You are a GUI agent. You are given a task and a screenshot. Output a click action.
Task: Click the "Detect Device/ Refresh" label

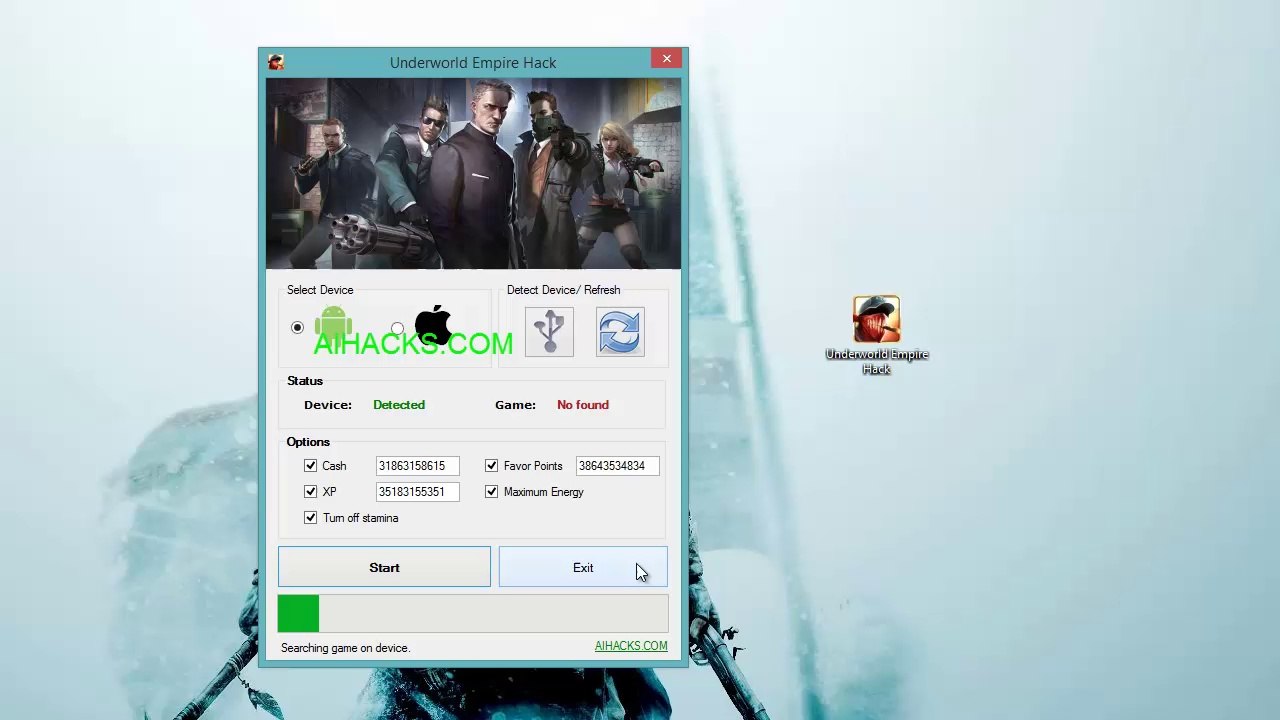coord(563,290)
